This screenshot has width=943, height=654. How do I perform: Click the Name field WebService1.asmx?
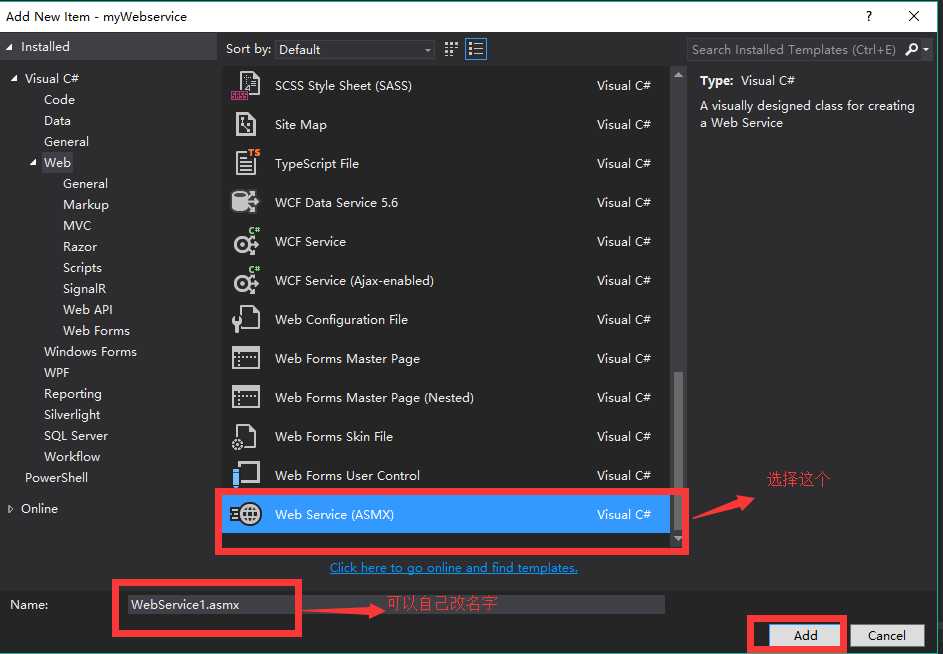click(396, 605)
